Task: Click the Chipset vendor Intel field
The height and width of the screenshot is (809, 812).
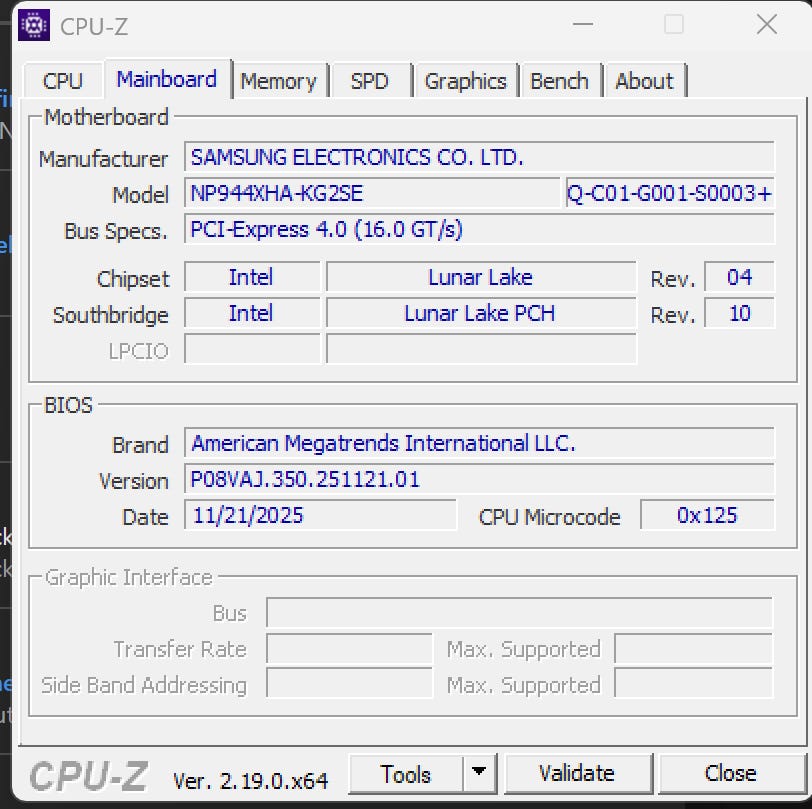Action: (252, 278)
